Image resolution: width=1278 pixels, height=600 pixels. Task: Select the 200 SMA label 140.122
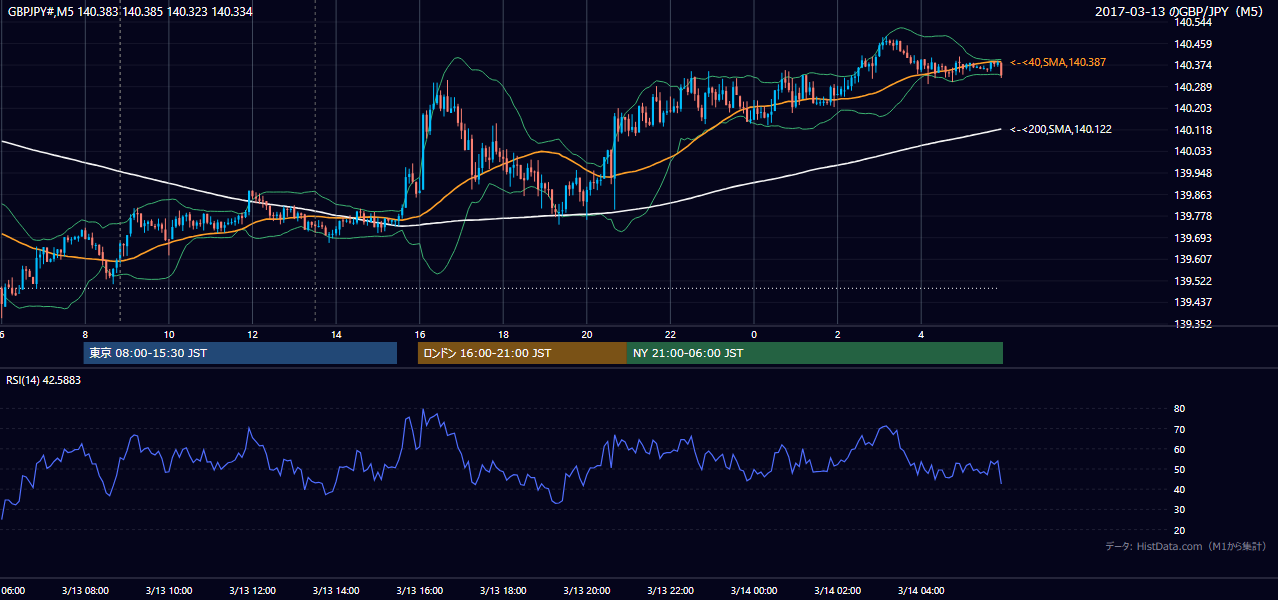tap(1061, 129)
